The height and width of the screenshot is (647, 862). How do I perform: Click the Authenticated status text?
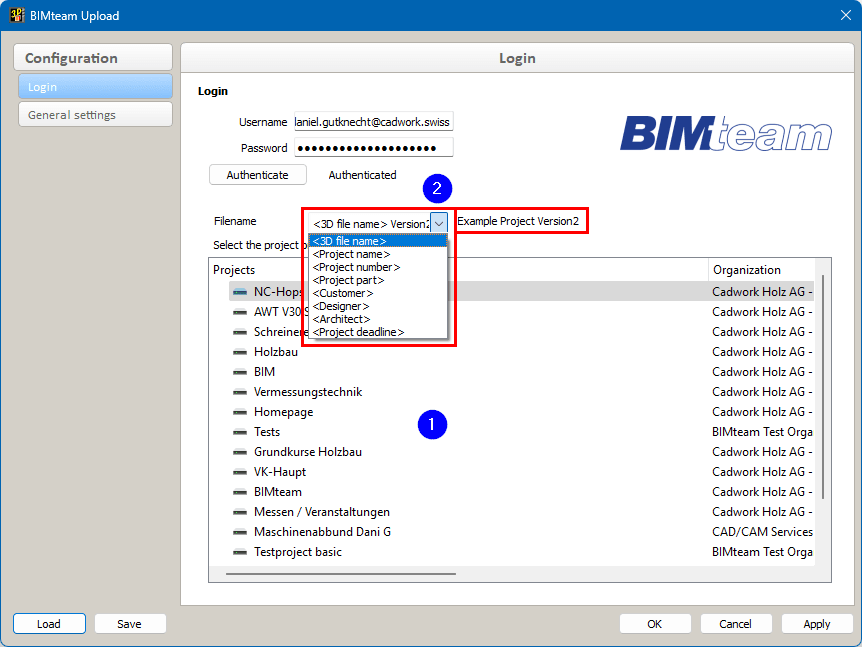click(x=362, y=175)
